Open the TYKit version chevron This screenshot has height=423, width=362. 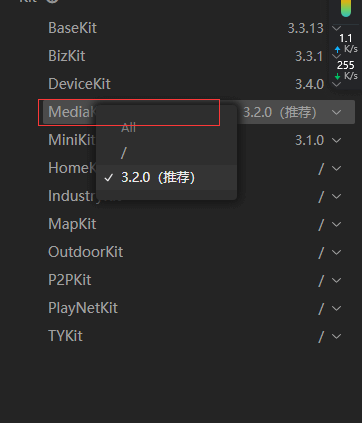337,336
